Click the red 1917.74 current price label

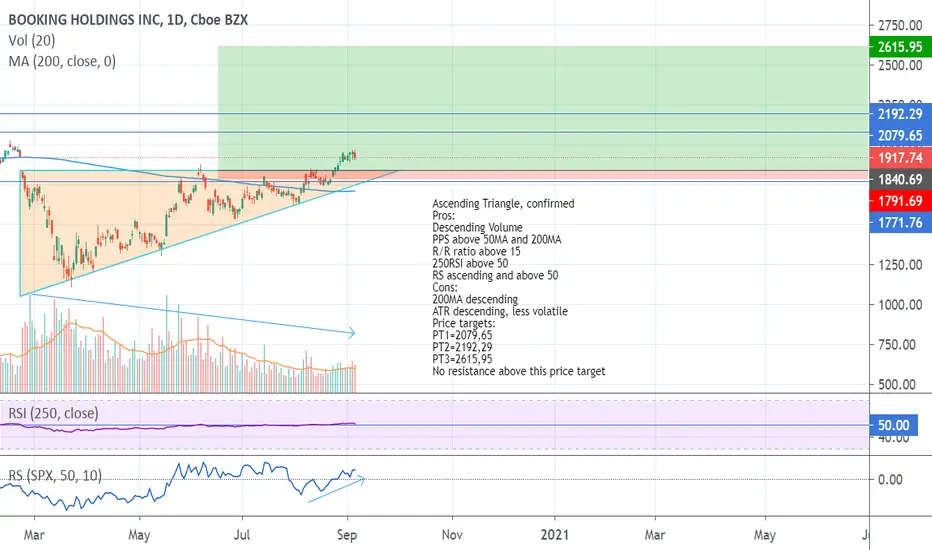coord(900,158)
